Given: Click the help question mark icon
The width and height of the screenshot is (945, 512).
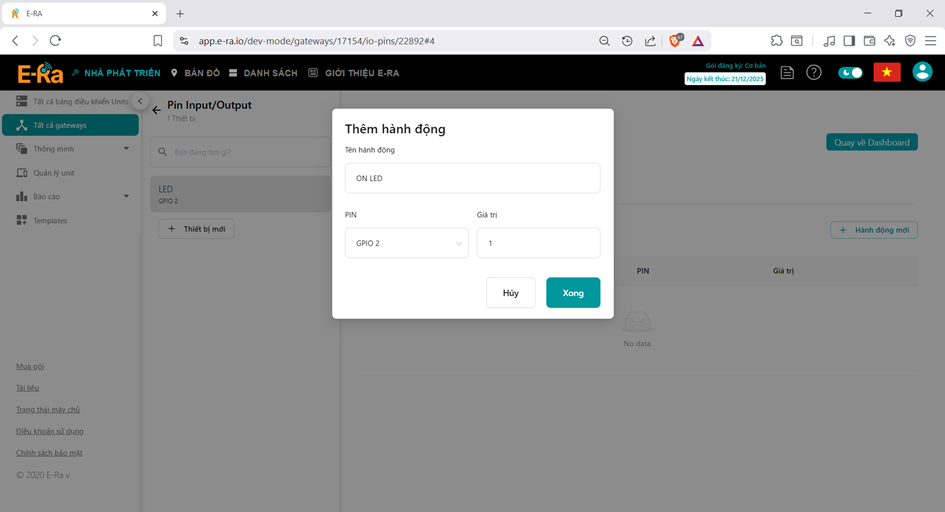Looking at the screenshot, I should coord(814,73).
